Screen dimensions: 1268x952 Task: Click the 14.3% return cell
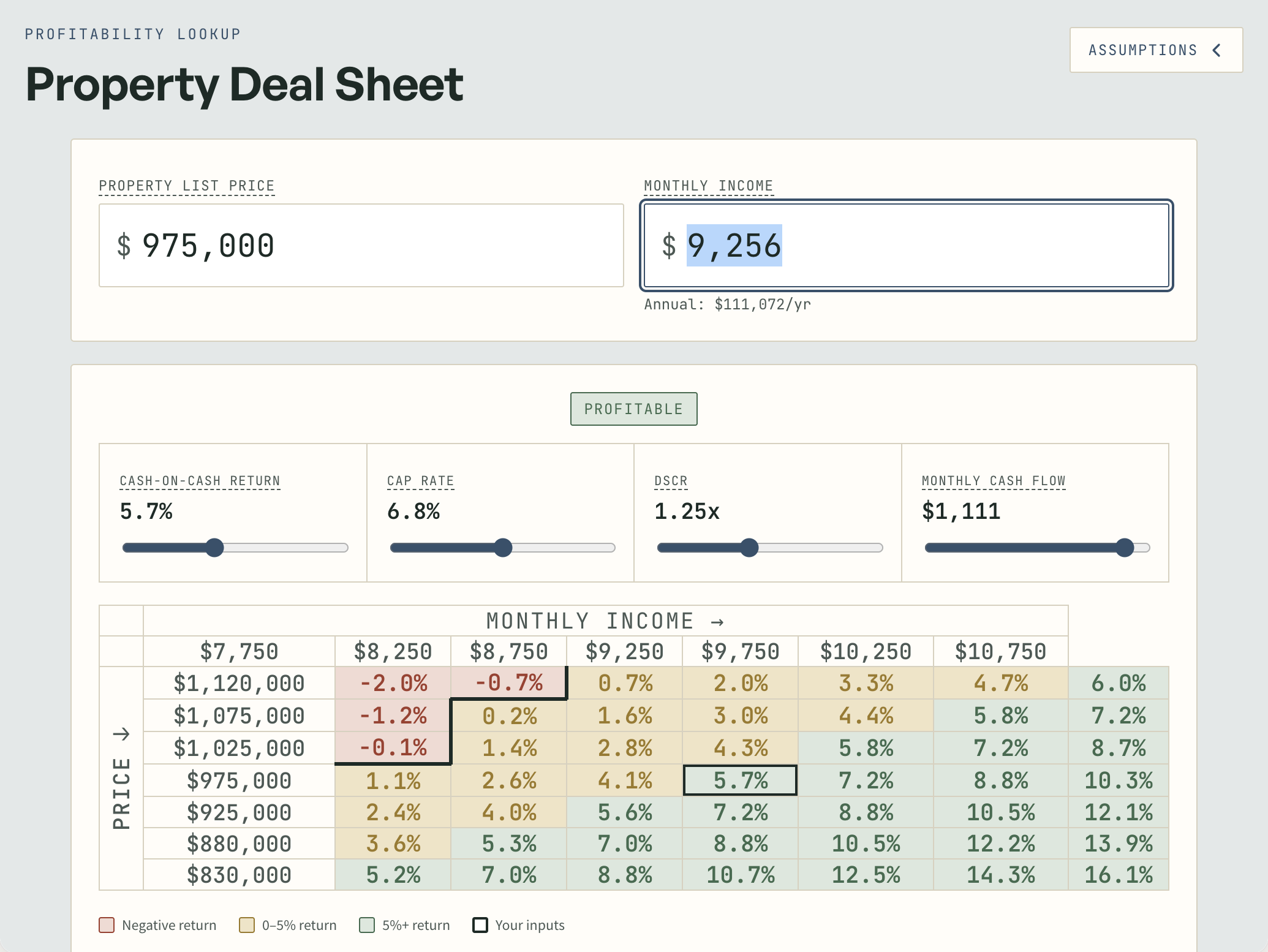[x=1000, y=875]
